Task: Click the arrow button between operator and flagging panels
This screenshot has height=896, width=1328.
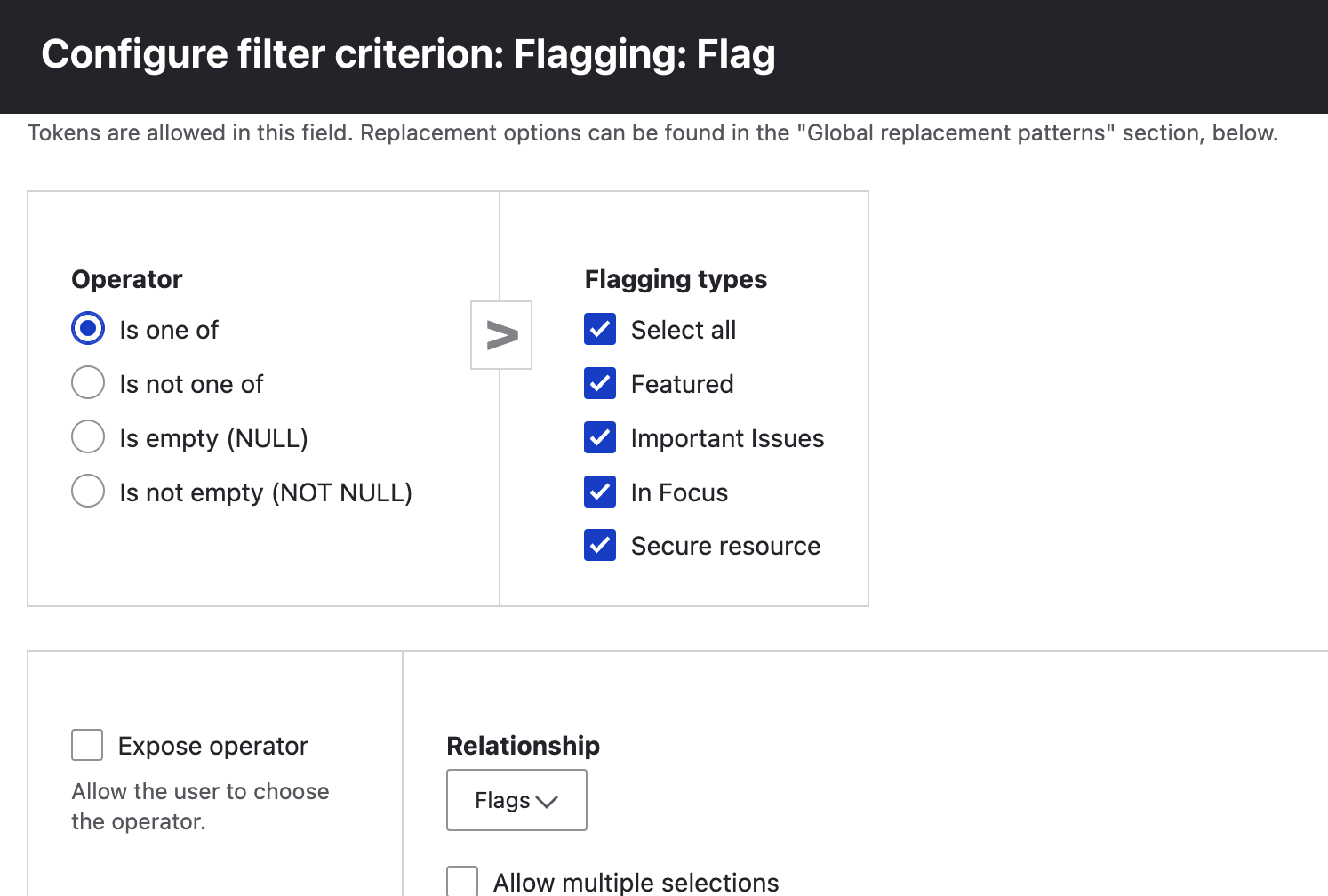Action: (500, 335)
